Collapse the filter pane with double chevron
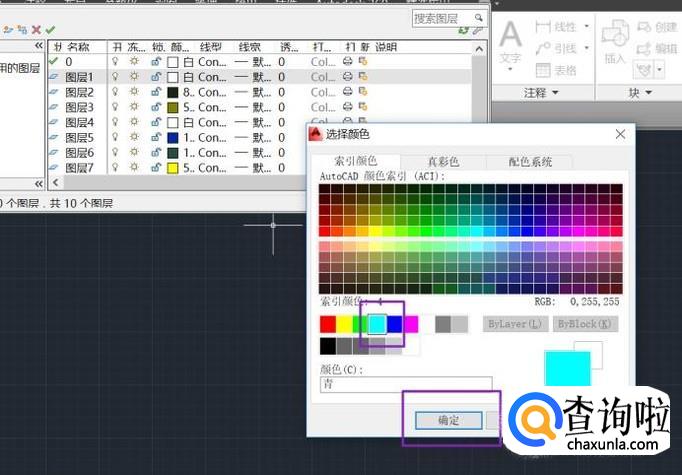Screen dimensions: 682x475 point(38,46)
